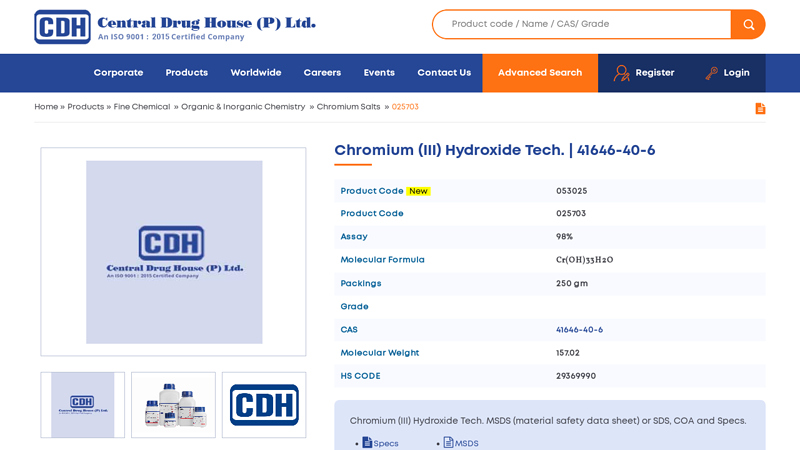Click the Central Drug House (P) Ltd. header name
Viewport: 800px width, 450px height.
tap(207, 23)
